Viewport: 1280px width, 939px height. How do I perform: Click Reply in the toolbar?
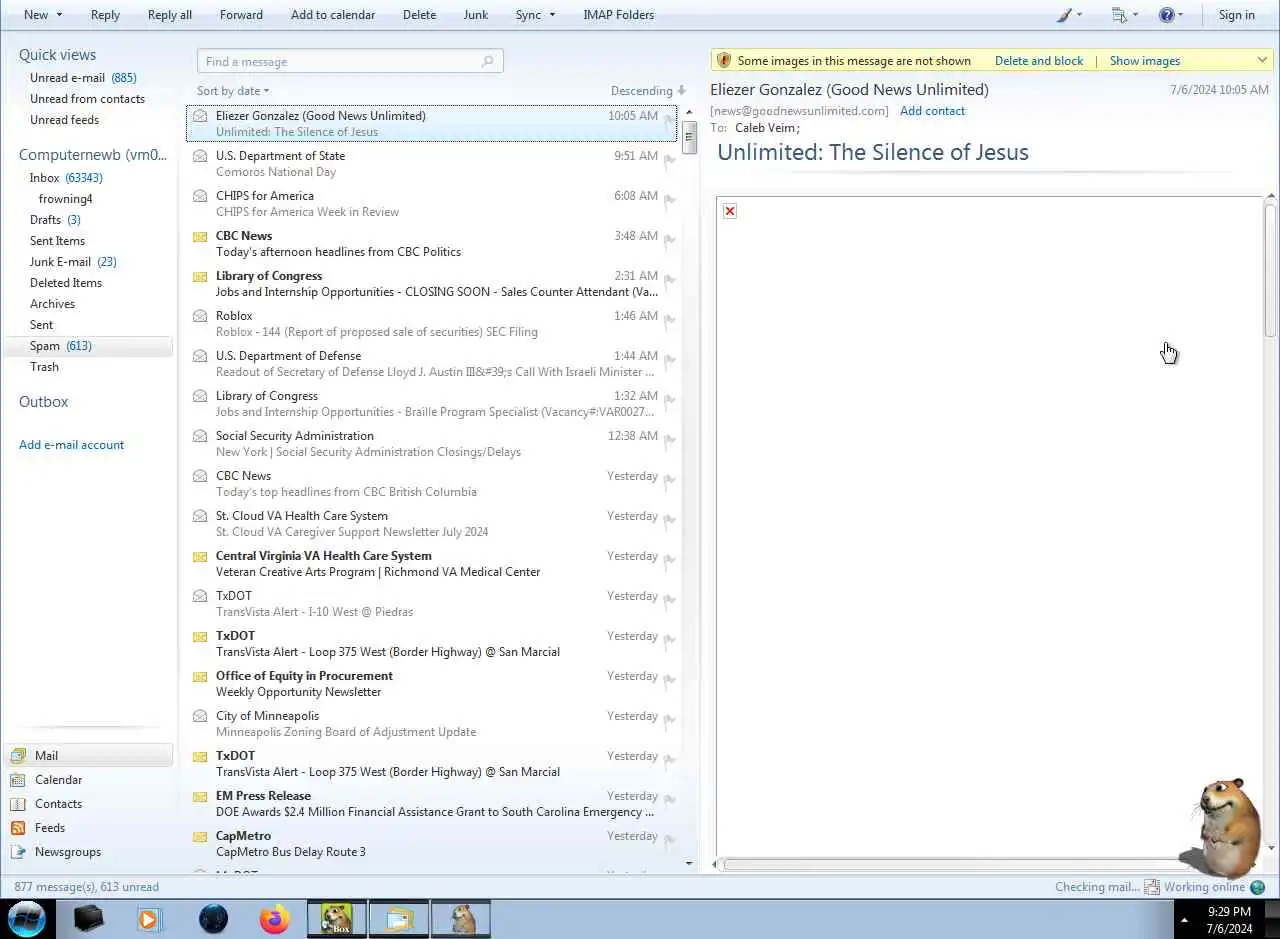(105, 15)
